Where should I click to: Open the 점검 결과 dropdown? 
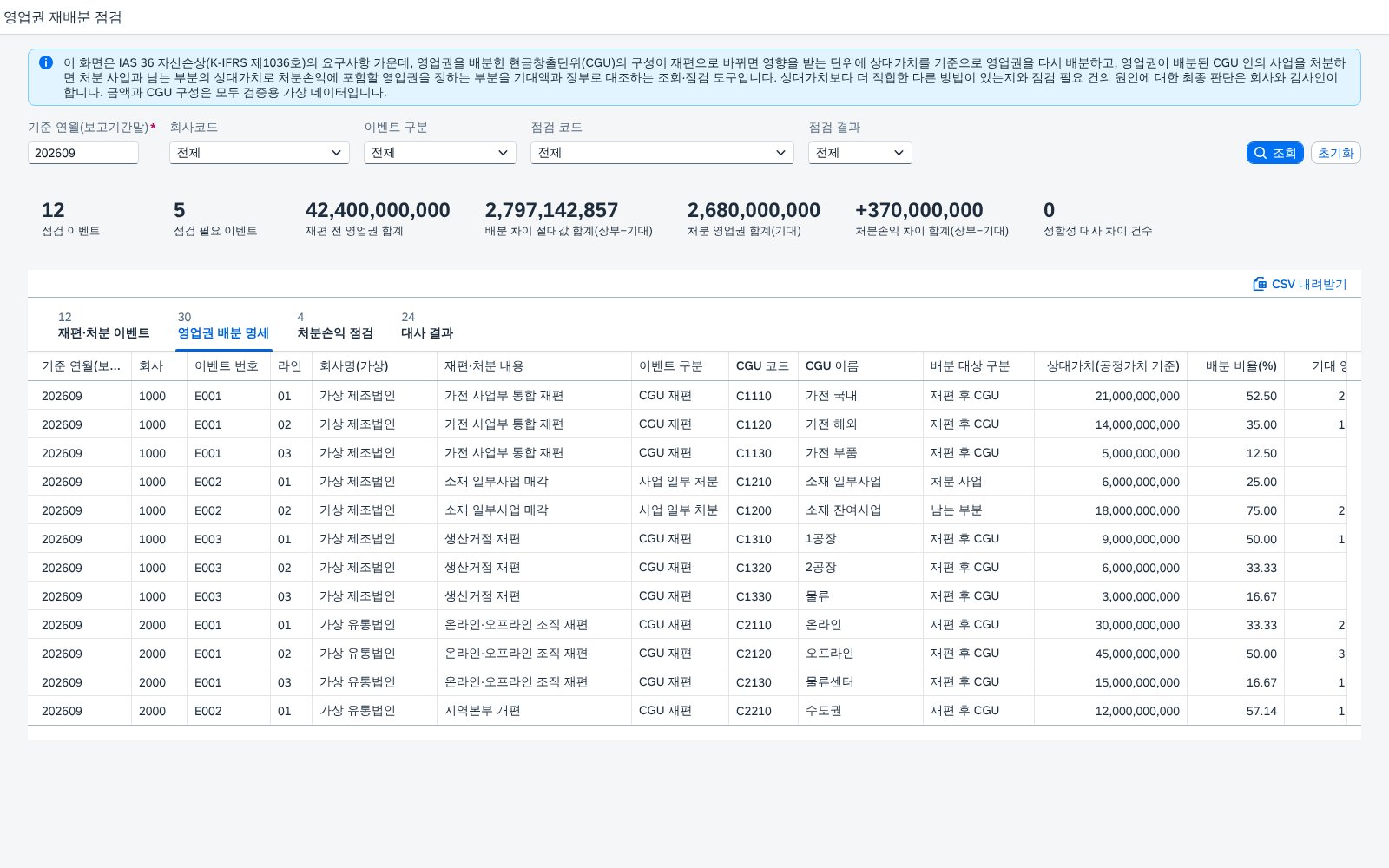860,153
